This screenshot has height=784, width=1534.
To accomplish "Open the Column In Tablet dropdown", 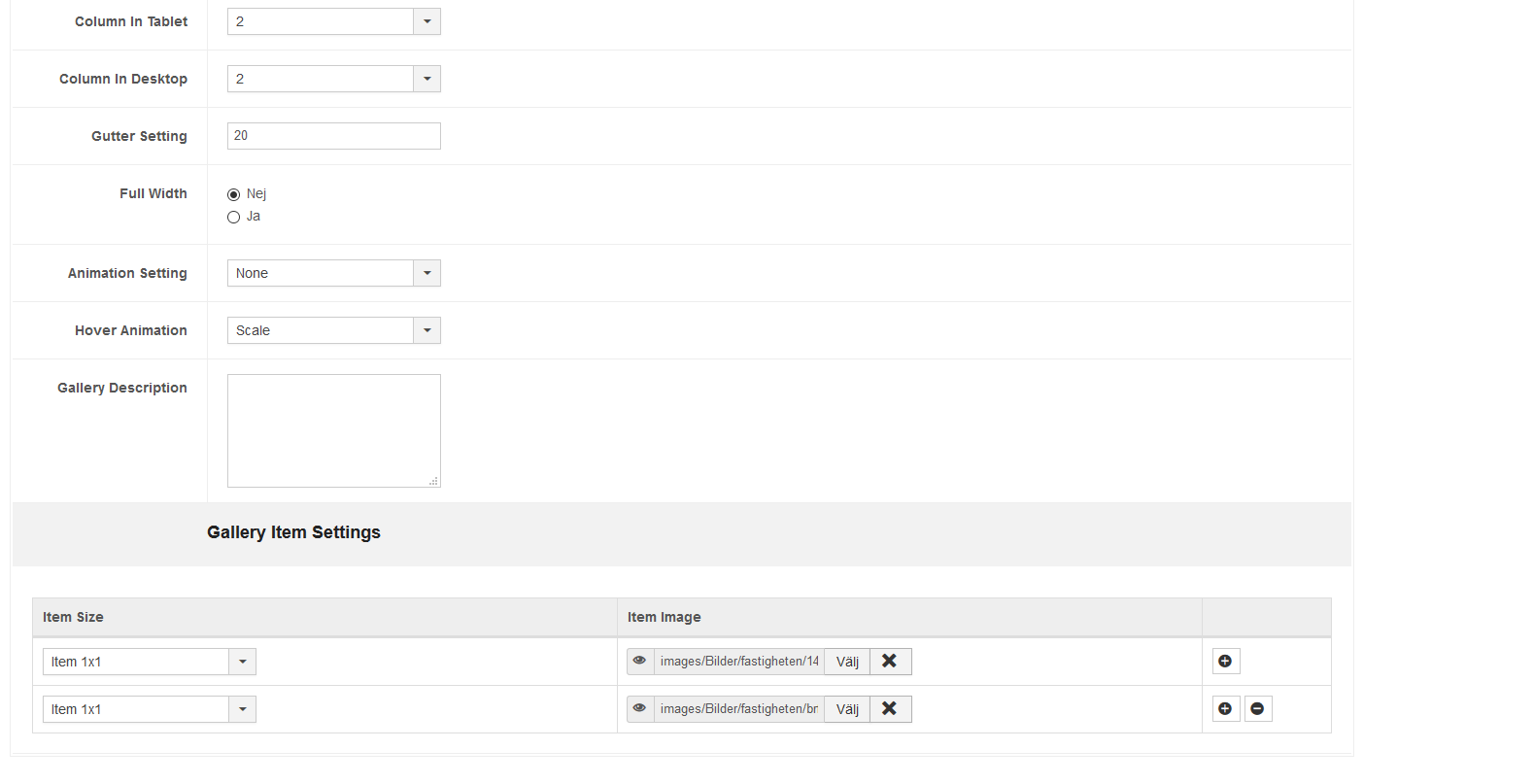I will click(x=333, y=21).
